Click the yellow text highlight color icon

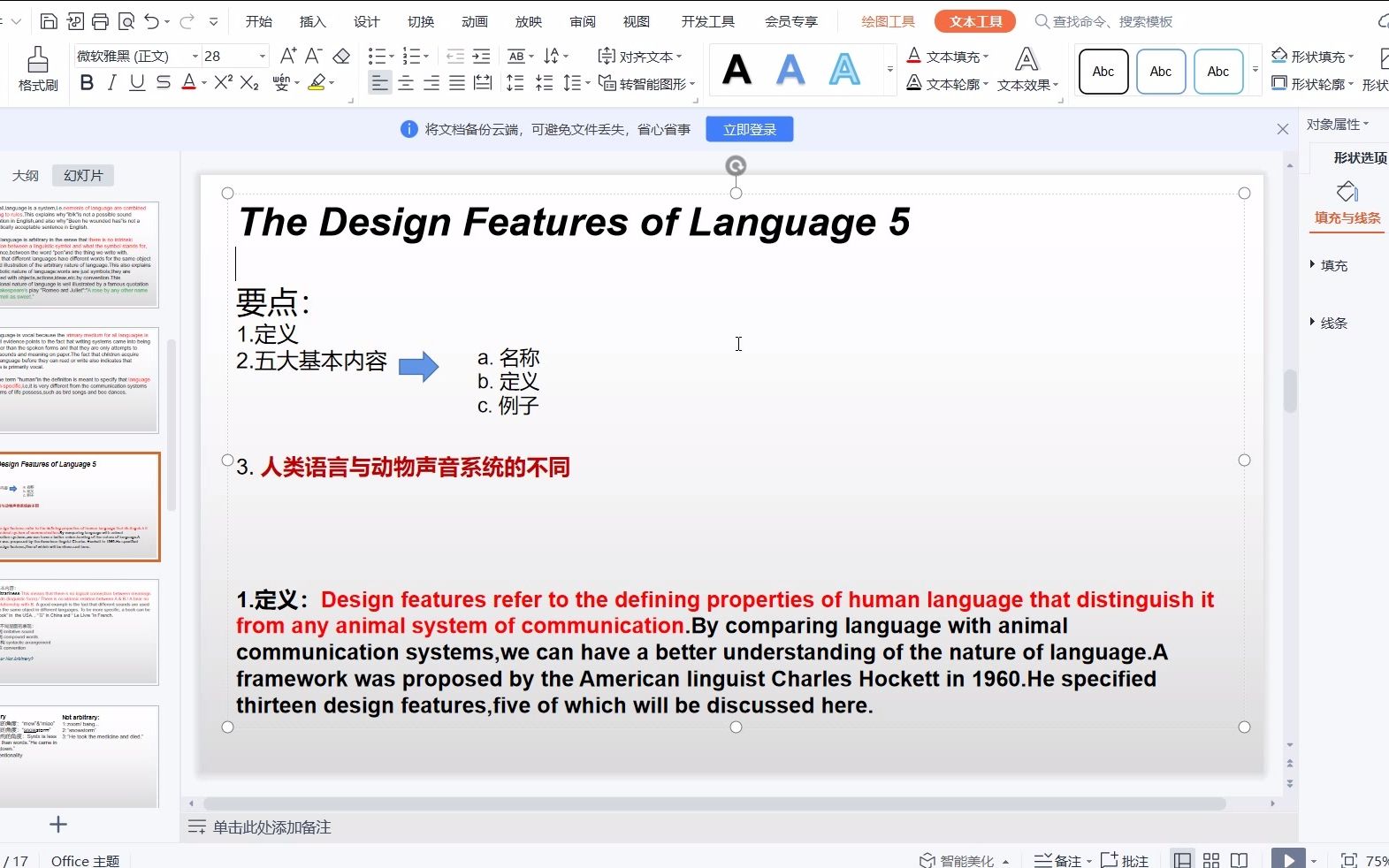(x=317, y=83)
